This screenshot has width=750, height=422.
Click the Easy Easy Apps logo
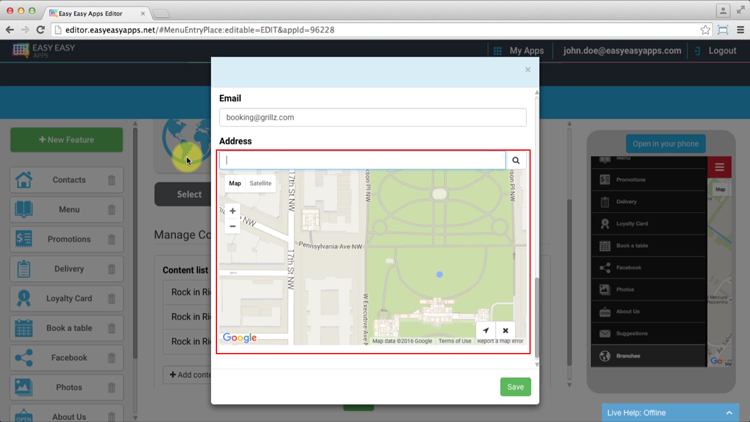coord(44,50)
